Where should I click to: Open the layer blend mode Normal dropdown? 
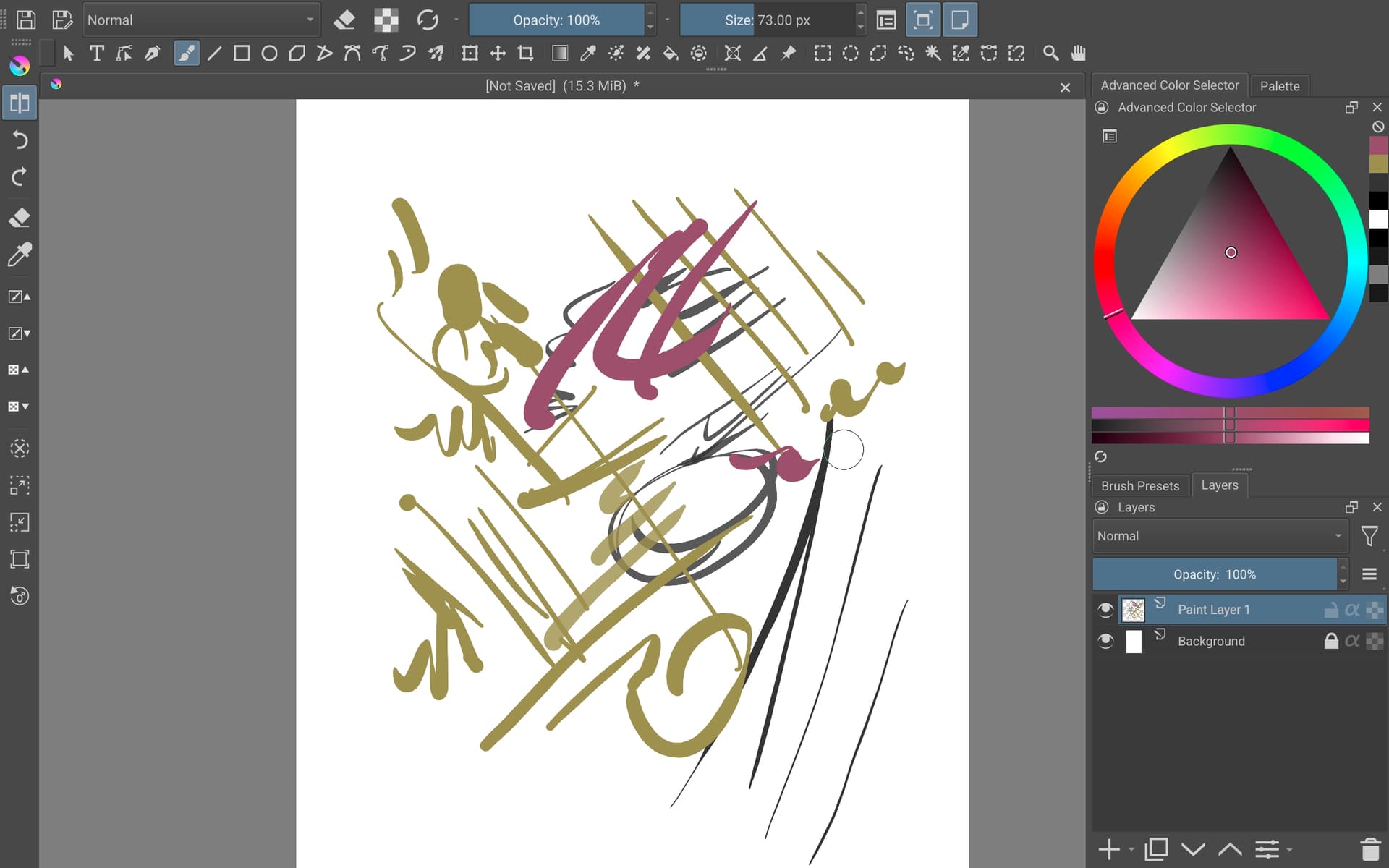pyautogui.click(x=1219, y=536)
